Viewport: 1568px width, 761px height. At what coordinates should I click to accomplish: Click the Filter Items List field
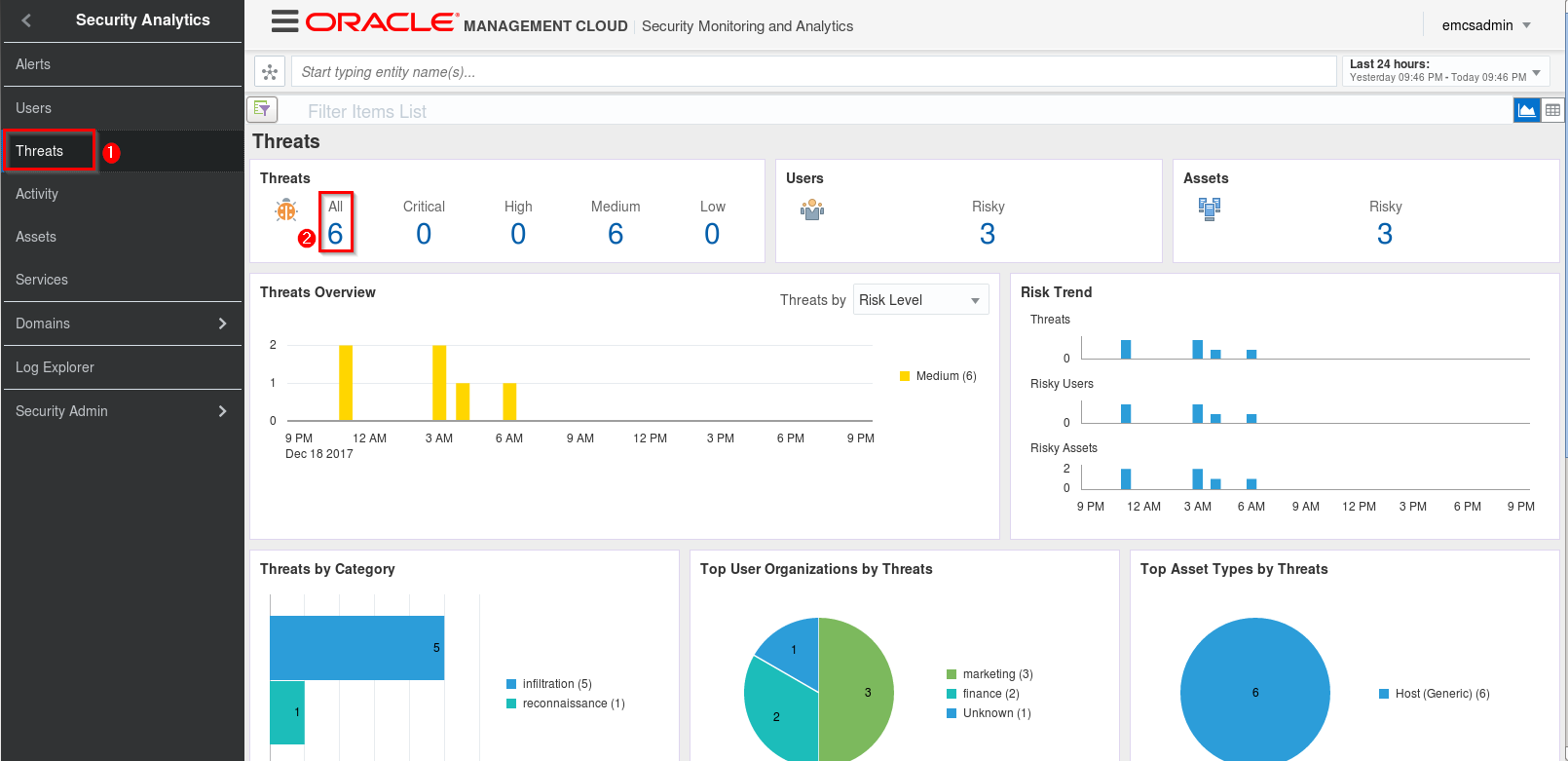coord(896,111)
